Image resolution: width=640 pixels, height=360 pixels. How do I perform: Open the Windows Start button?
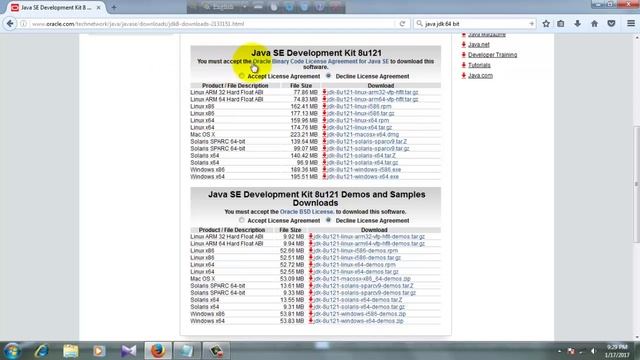click(x=12, y=351)
